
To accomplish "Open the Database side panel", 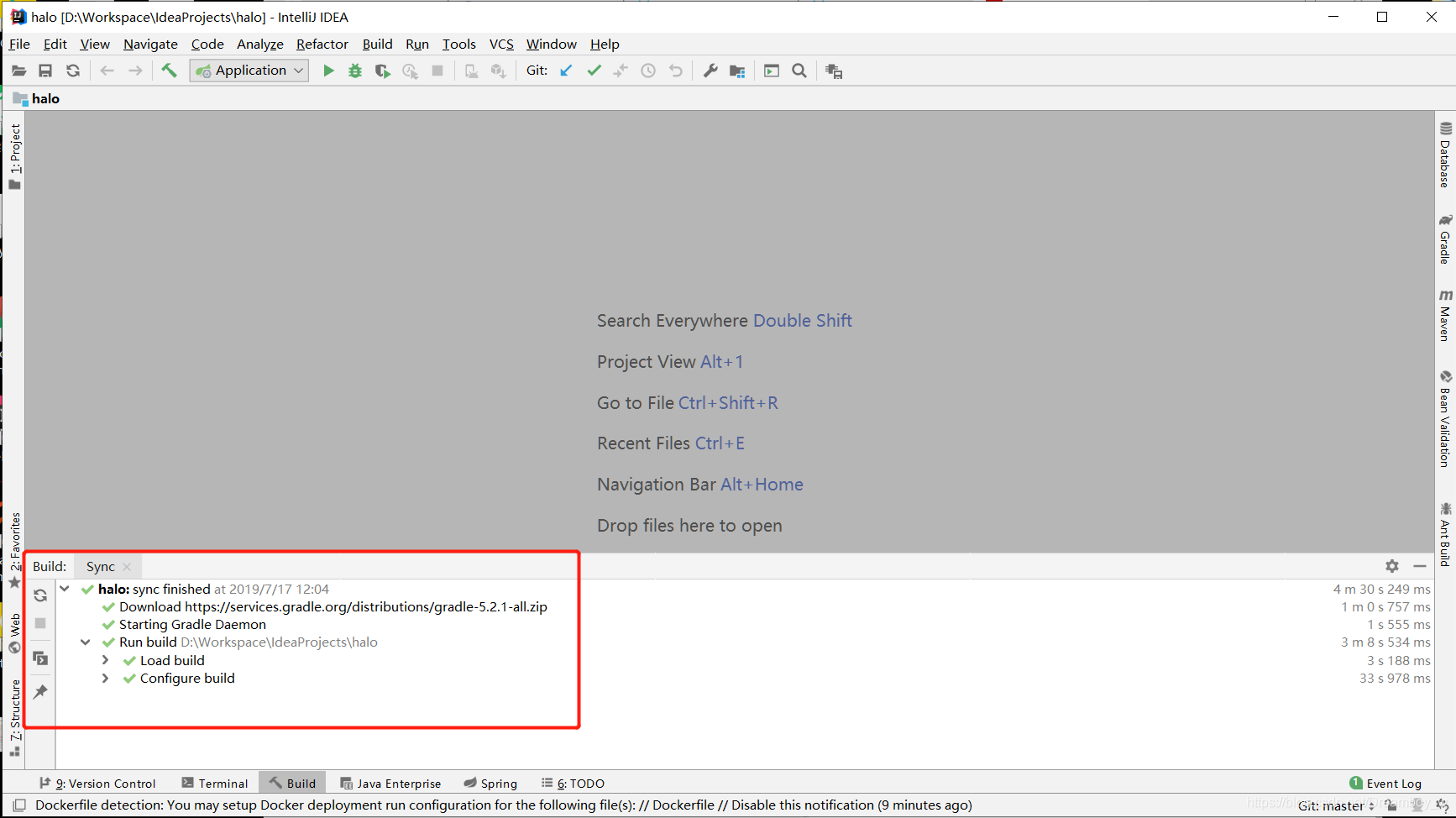I will [1445, 155].
